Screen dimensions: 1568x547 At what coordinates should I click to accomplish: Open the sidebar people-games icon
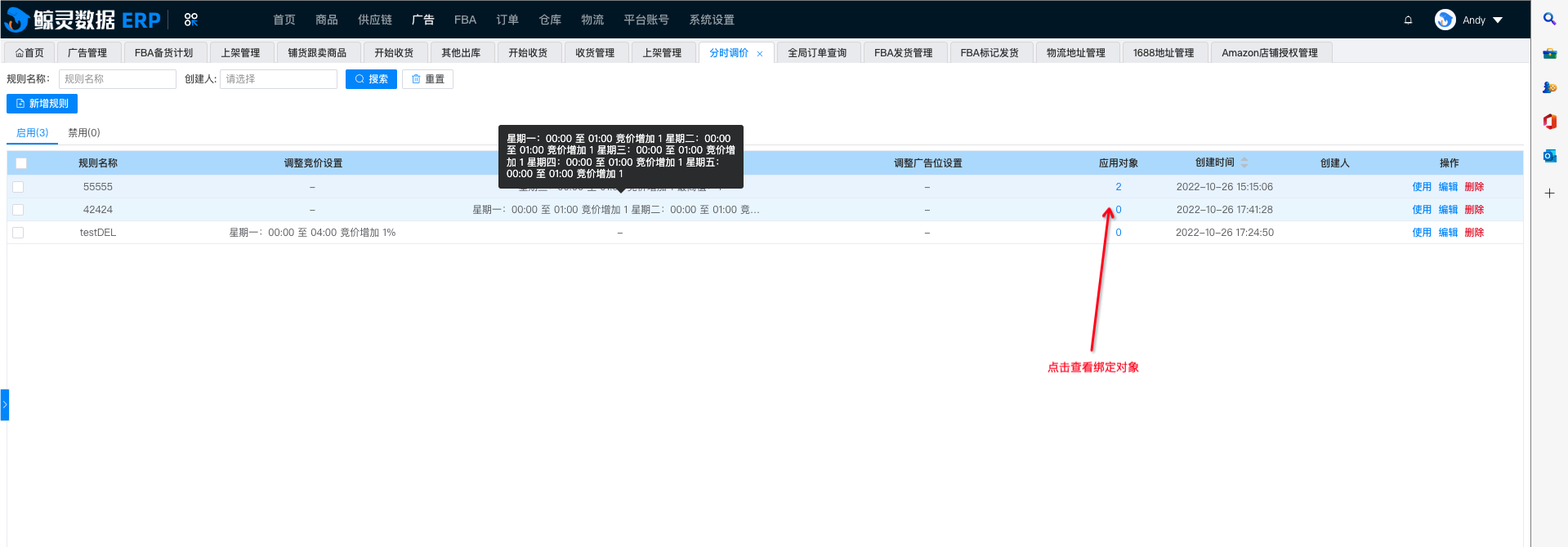point(1549,87)
